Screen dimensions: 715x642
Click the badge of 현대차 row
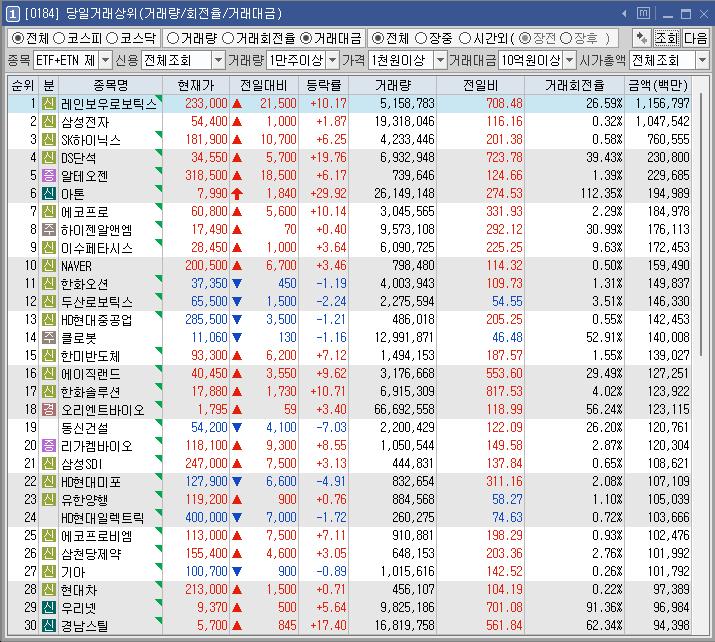(x=49, y=590)
